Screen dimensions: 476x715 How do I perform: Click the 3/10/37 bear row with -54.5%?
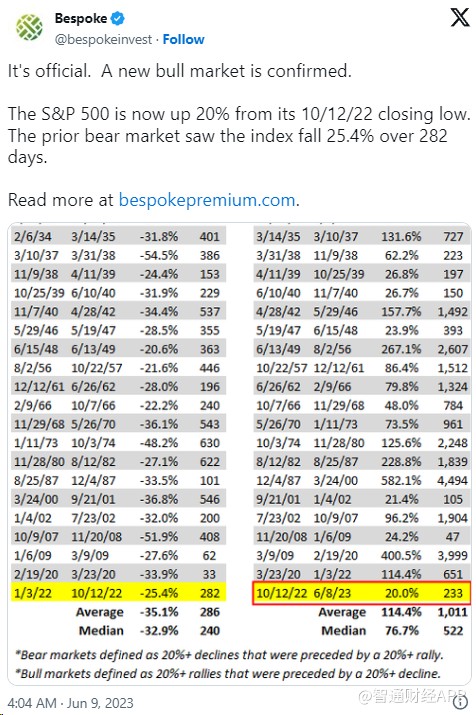[x=119, y=255]
